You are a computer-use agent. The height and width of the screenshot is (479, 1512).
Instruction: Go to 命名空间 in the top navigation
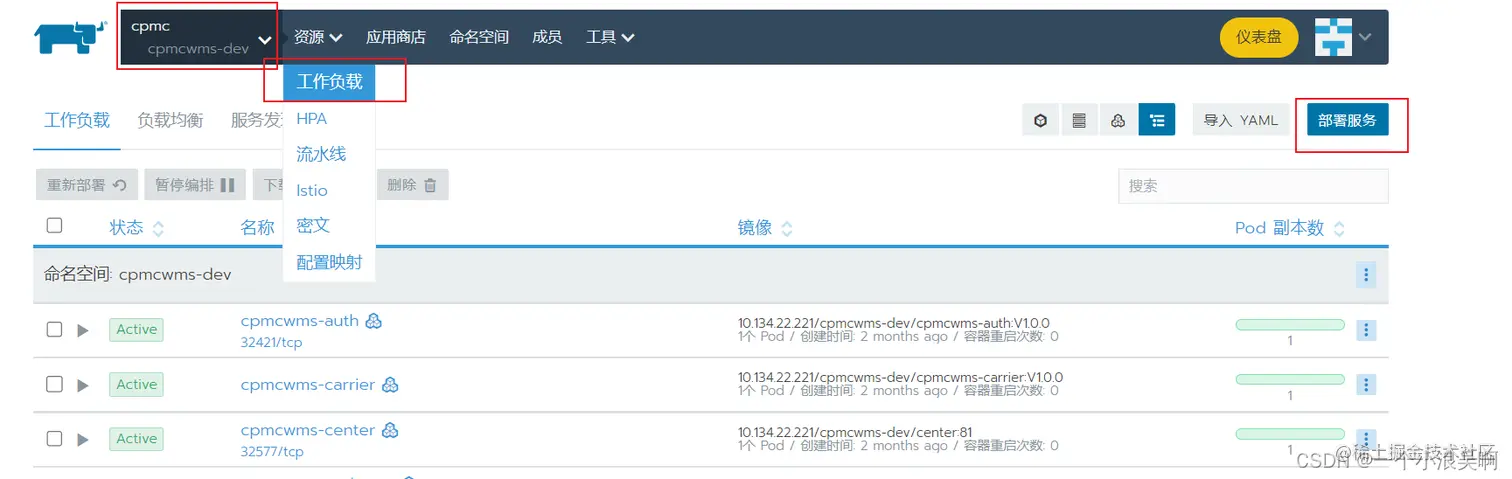[x=479, y=37]
